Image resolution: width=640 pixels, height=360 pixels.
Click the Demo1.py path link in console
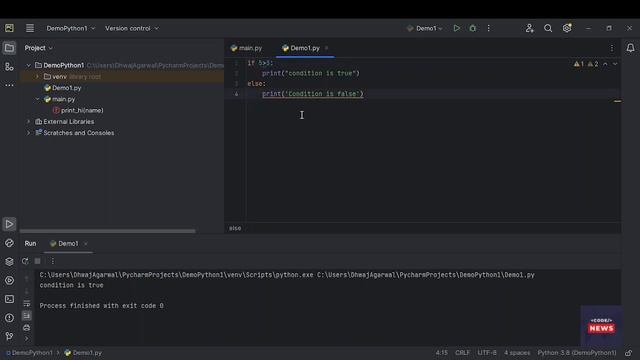[x=426, y=275]
